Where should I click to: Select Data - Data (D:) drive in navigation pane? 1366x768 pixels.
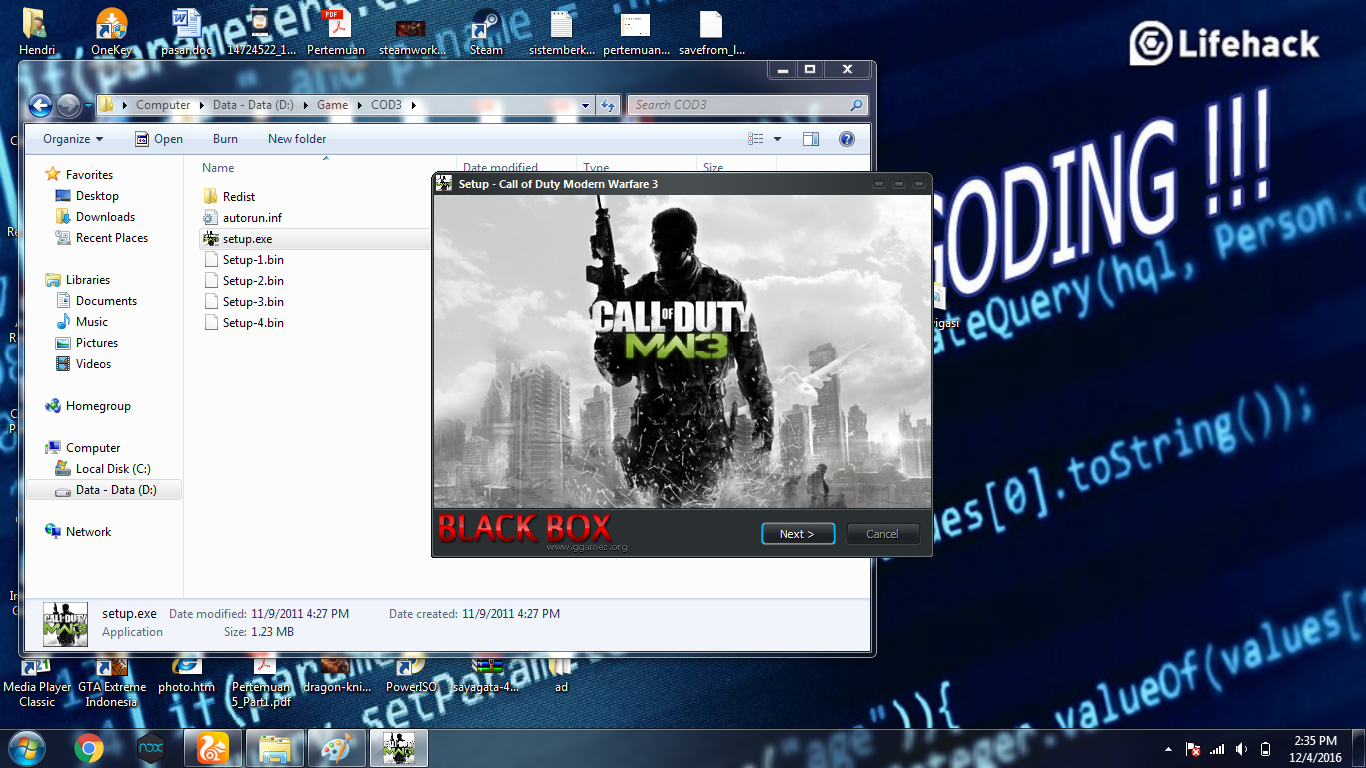click(x=104, y=490)
